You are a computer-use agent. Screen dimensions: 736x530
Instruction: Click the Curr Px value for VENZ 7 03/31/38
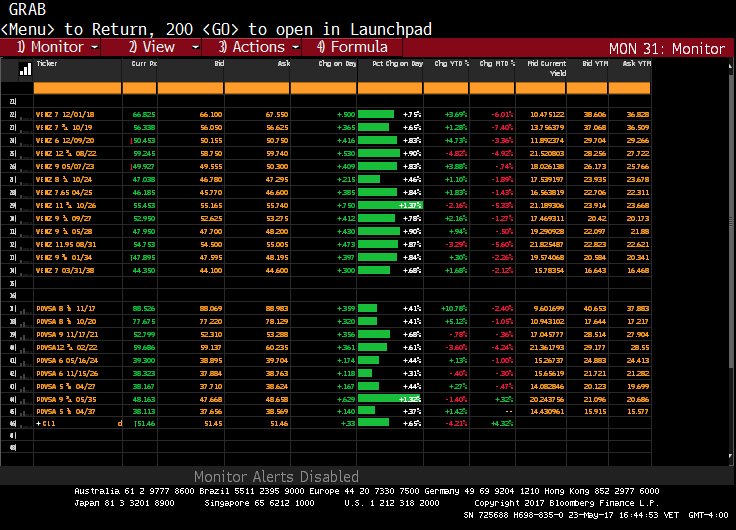[x=141, y=269]
